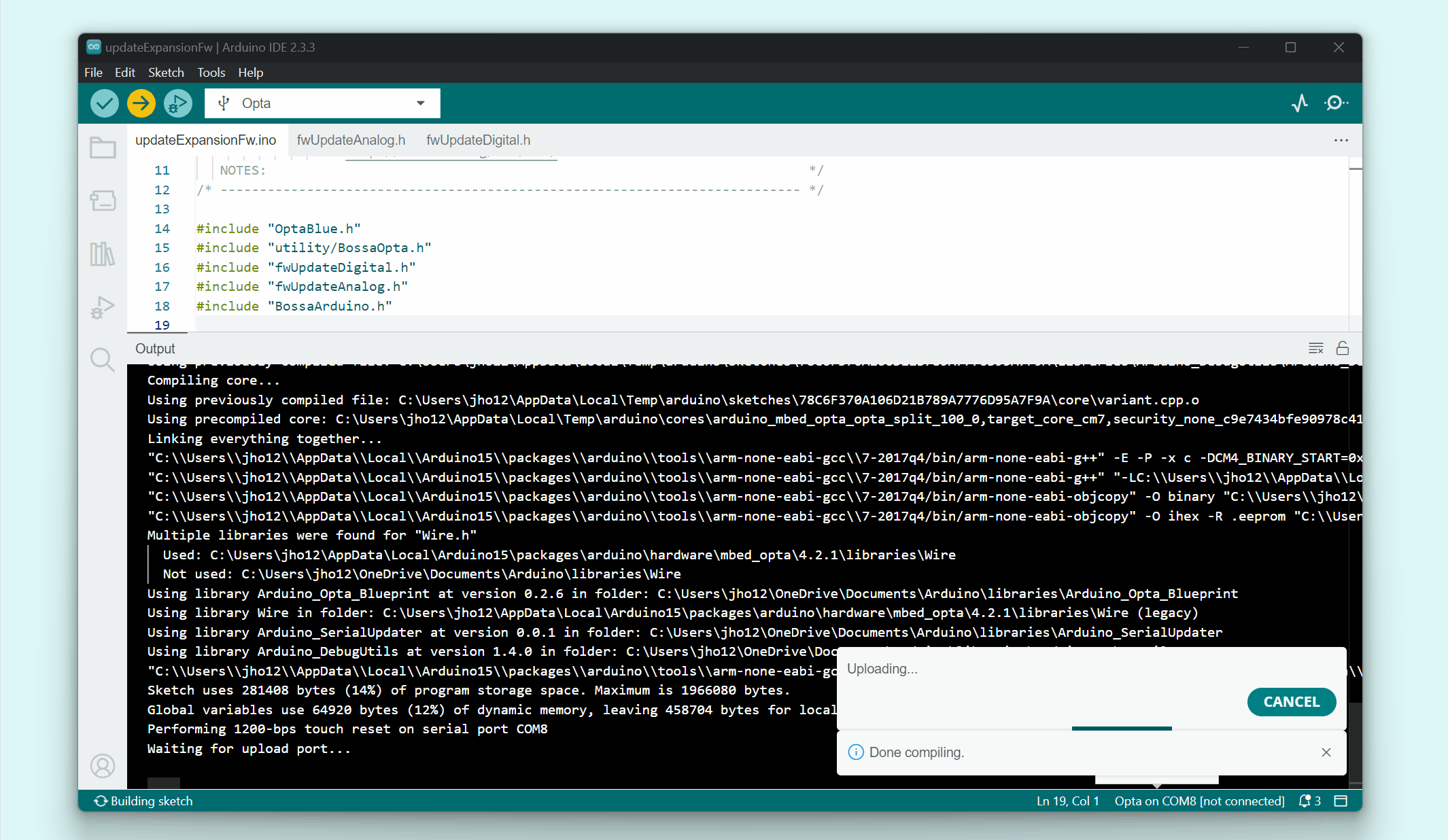Switch to the fwUpdateAnalog.h tab
Viewport: 1448px width, 840px height.
point(351,140)
